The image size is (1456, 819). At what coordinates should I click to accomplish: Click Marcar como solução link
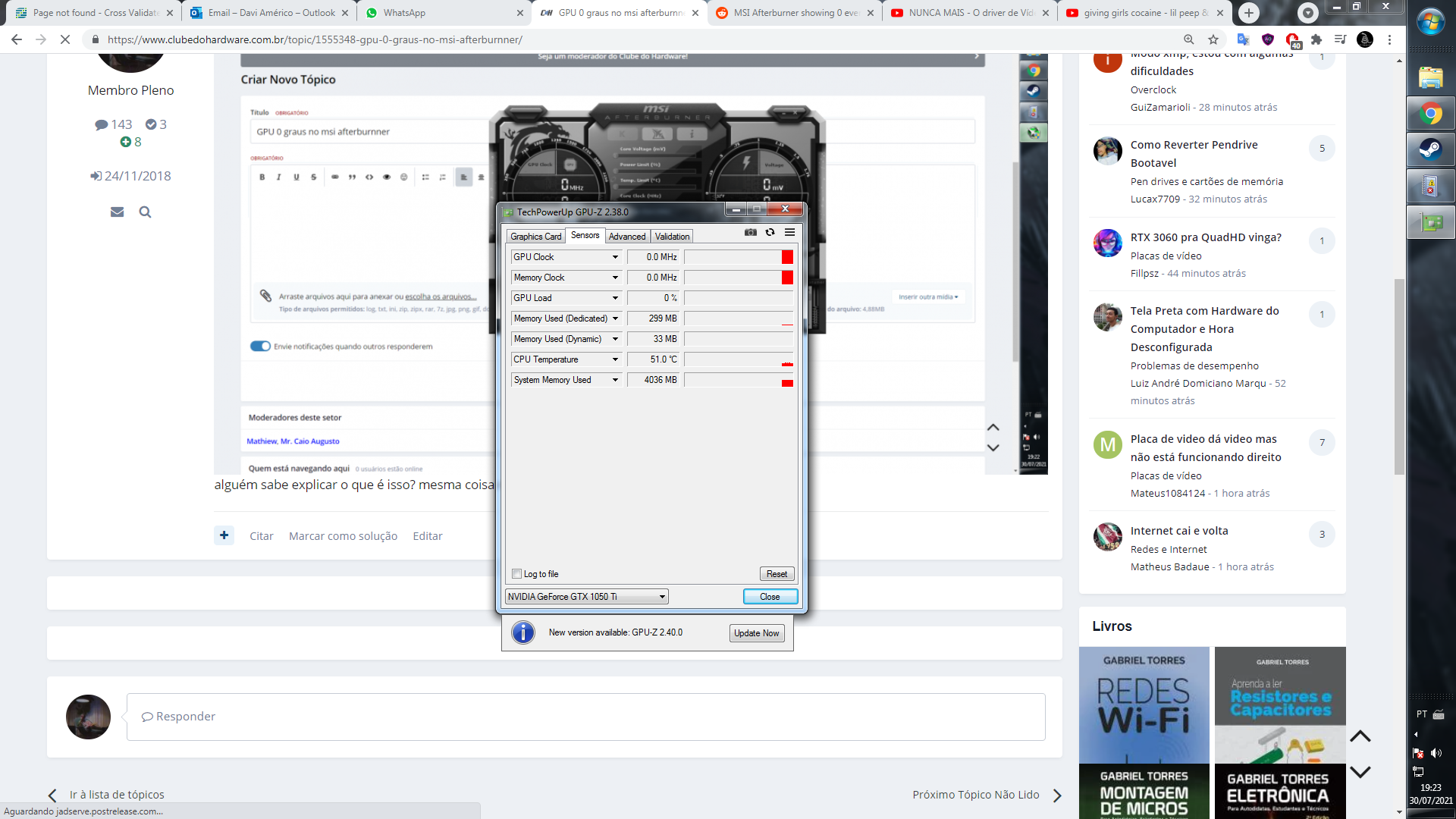pos(343,536)
